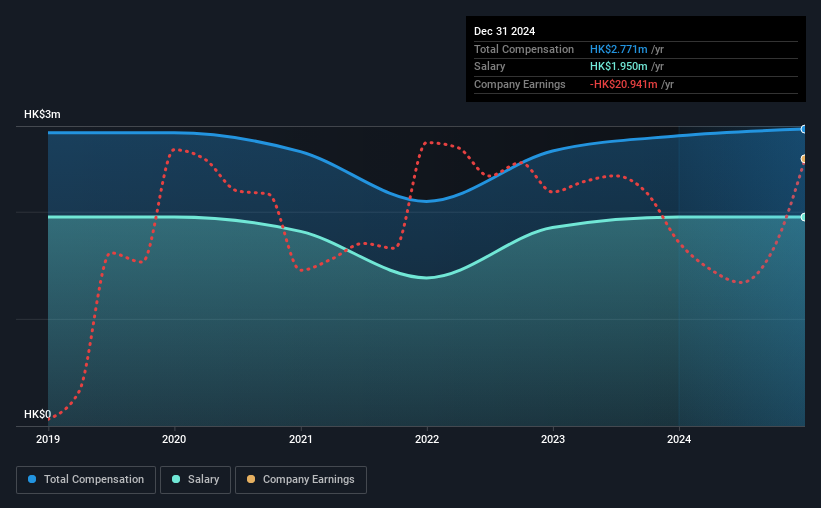Toggle the Company Earnings legend button
Viewport: 821px width, 508px height.
(301, 480)
